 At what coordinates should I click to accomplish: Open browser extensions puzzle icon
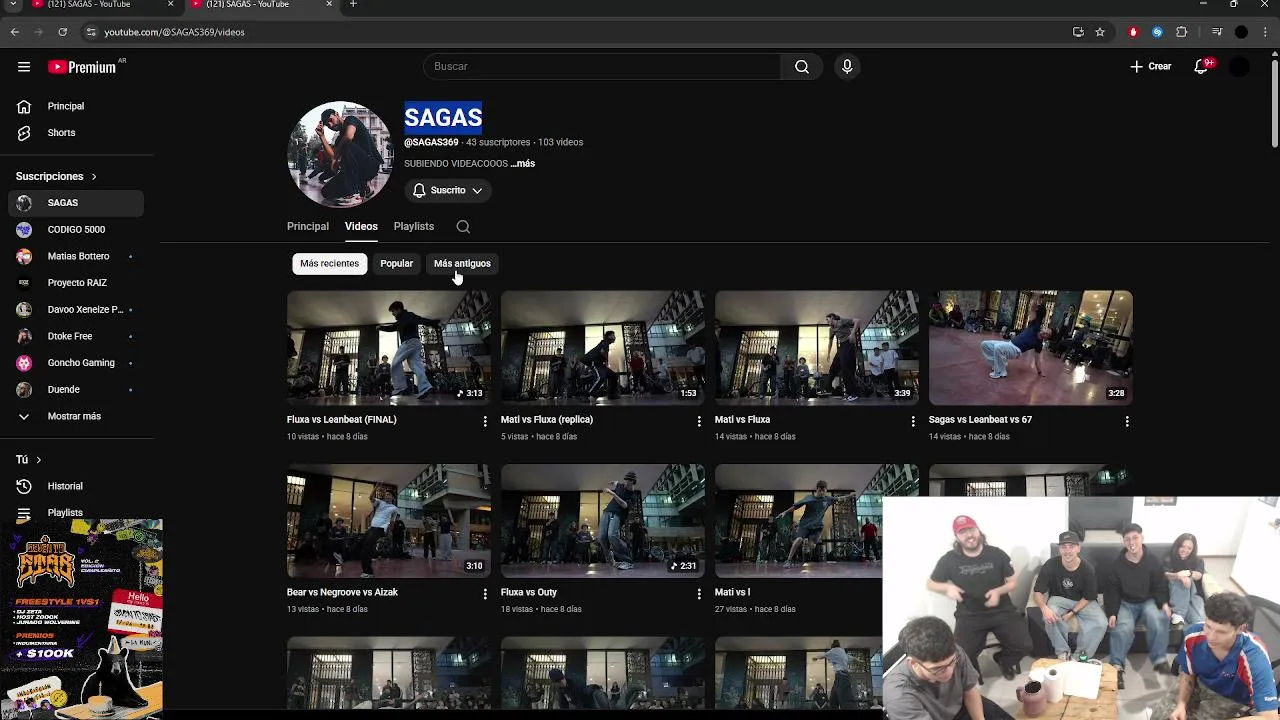1181,32
